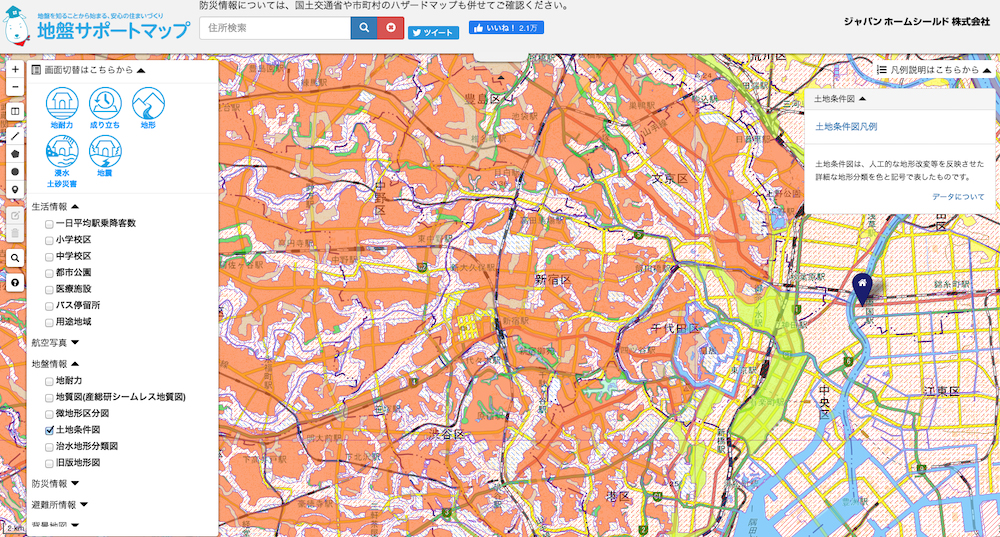Screen dimensions: 1000x537
Task: Zoom in the map with the plus button
Action: pyautogui.click(x=15, y=70)
